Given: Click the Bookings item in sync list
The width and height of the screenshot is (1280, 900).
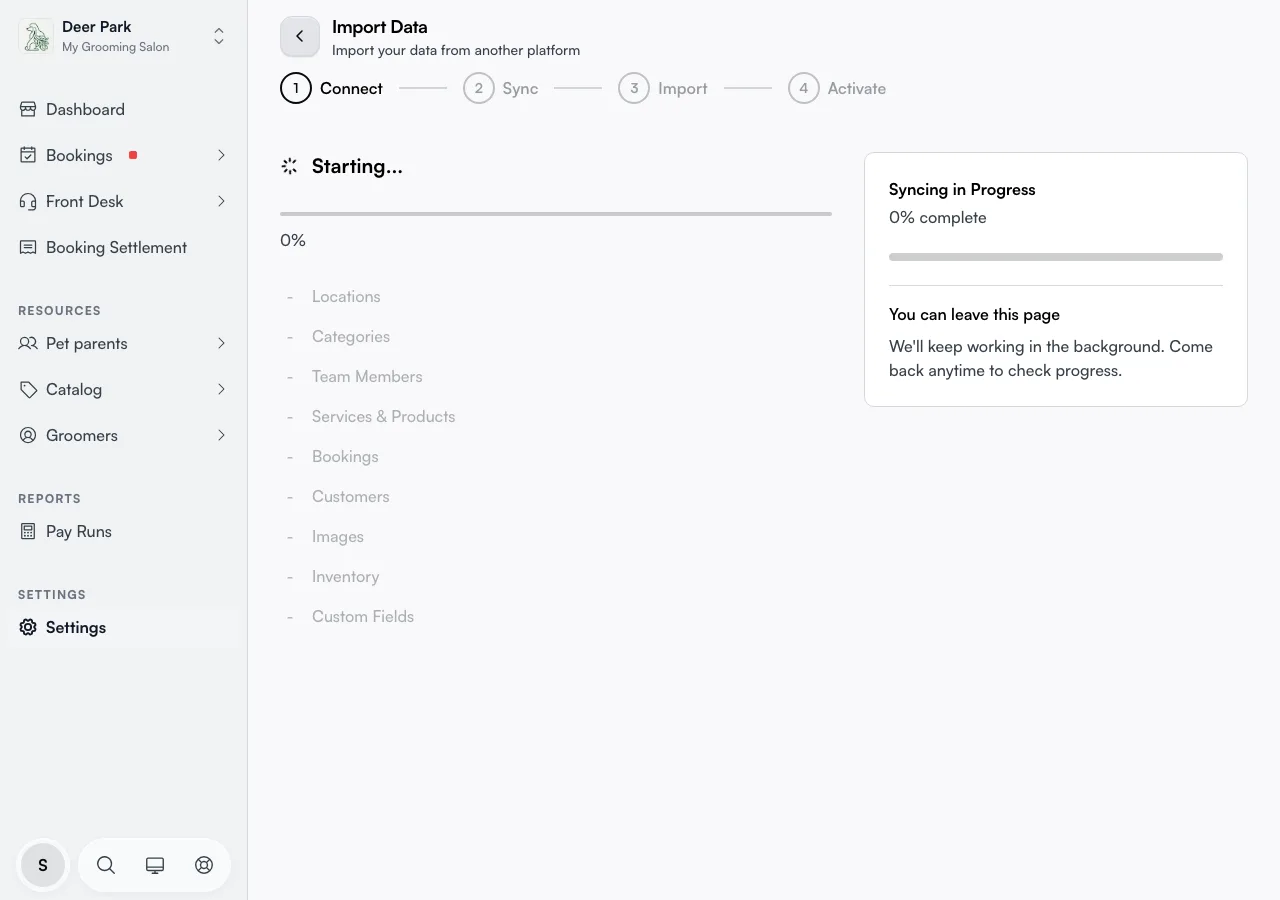Looking at the screenshot, I should (345, 456).
